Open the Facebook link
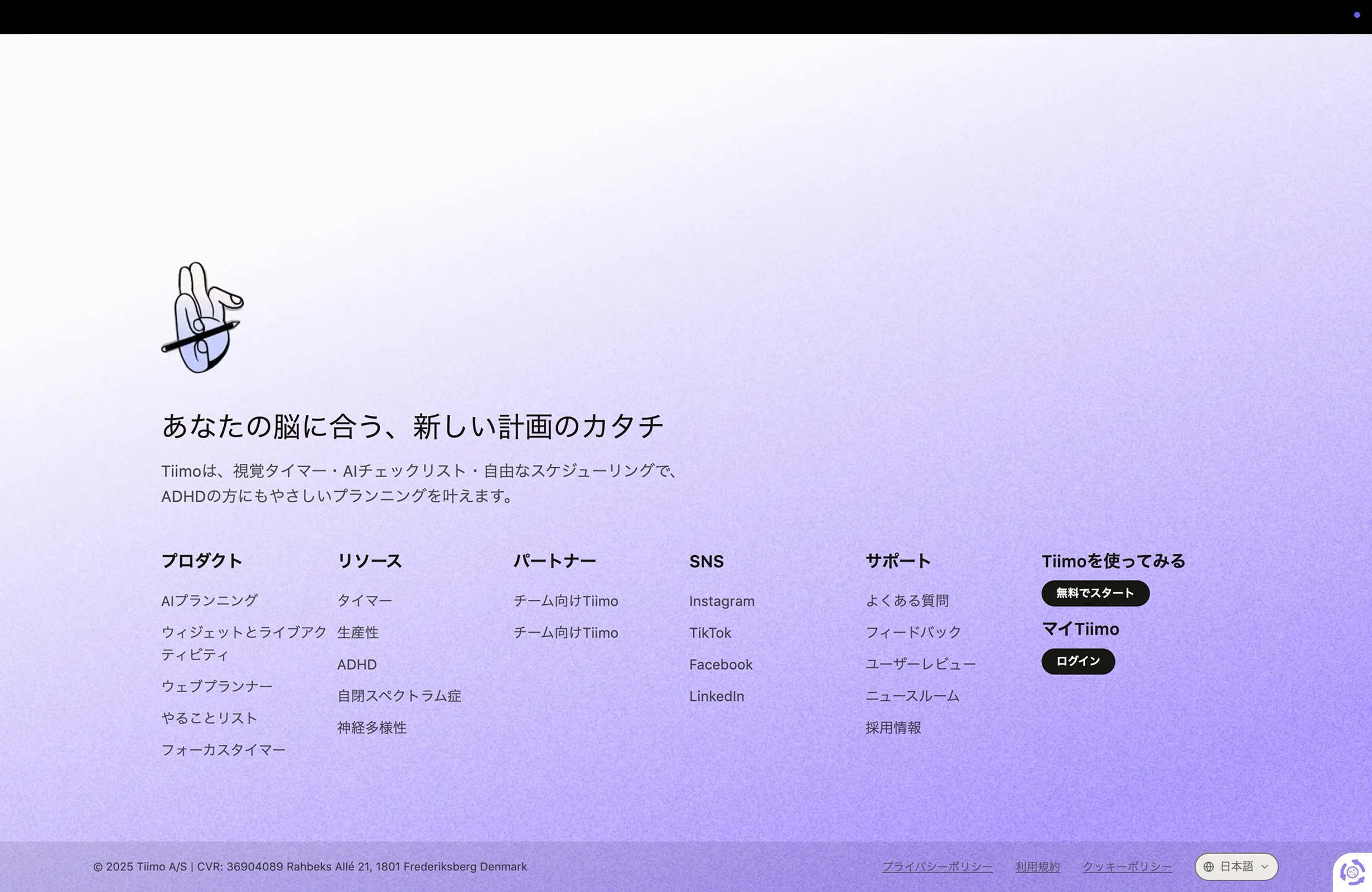Viewport: 1372px width, 892px height. [721, 665]
